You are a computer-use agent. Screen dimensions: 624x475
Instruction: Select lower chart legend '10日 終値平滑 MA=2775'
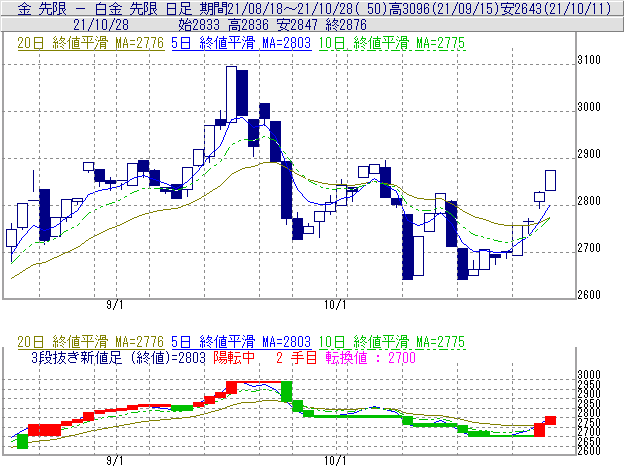pos(392,342)
